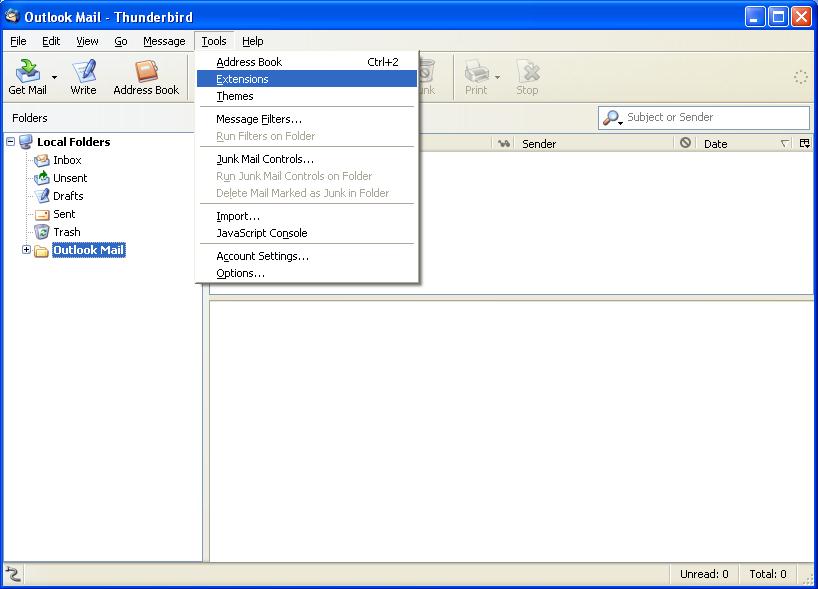Open the Help menu
Screen dimensions: 818x589
coord(252,41)
